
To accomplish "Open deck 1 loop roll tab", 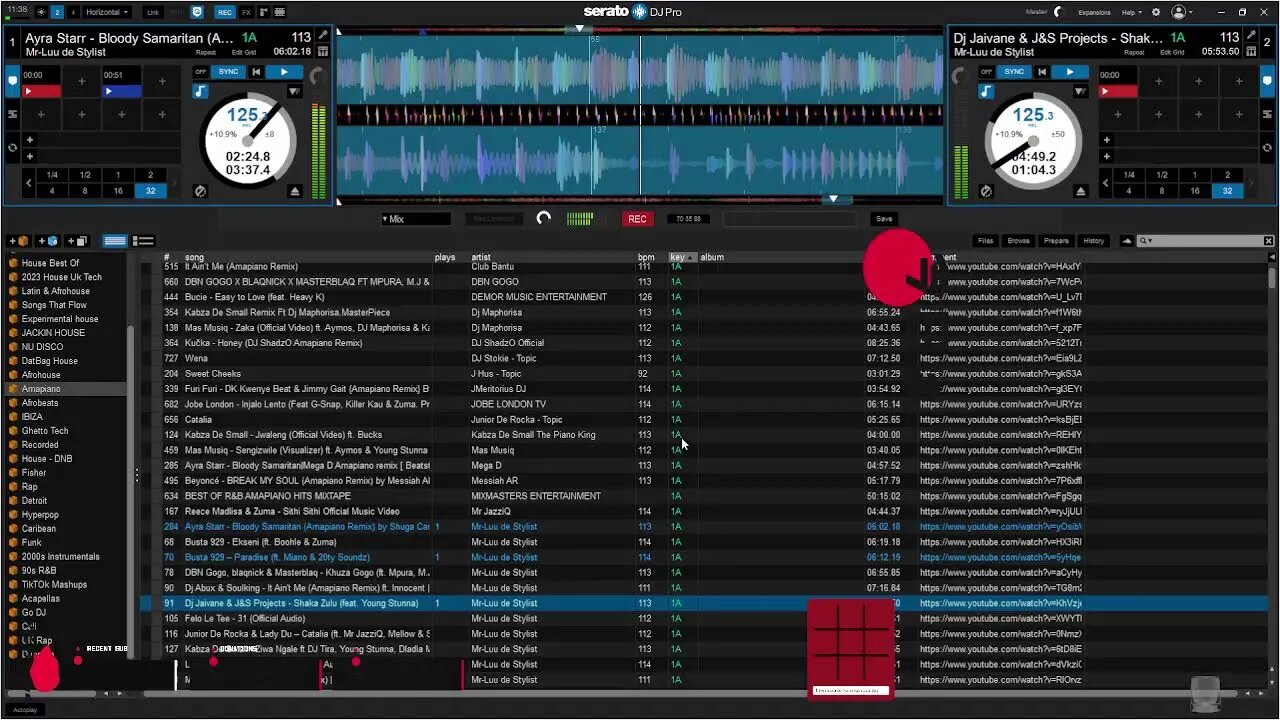I will click(13, 148).
